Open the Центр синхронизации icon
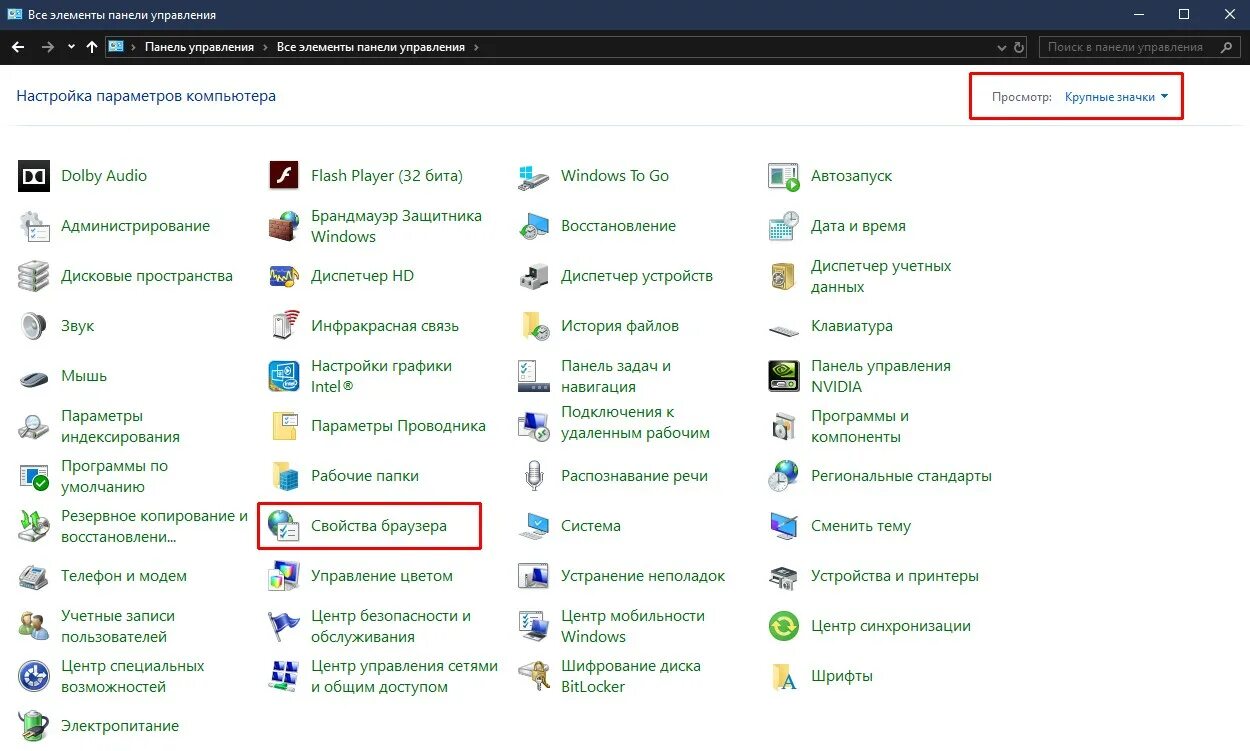Screen dimensions: 1250x751 click(784, 626)
